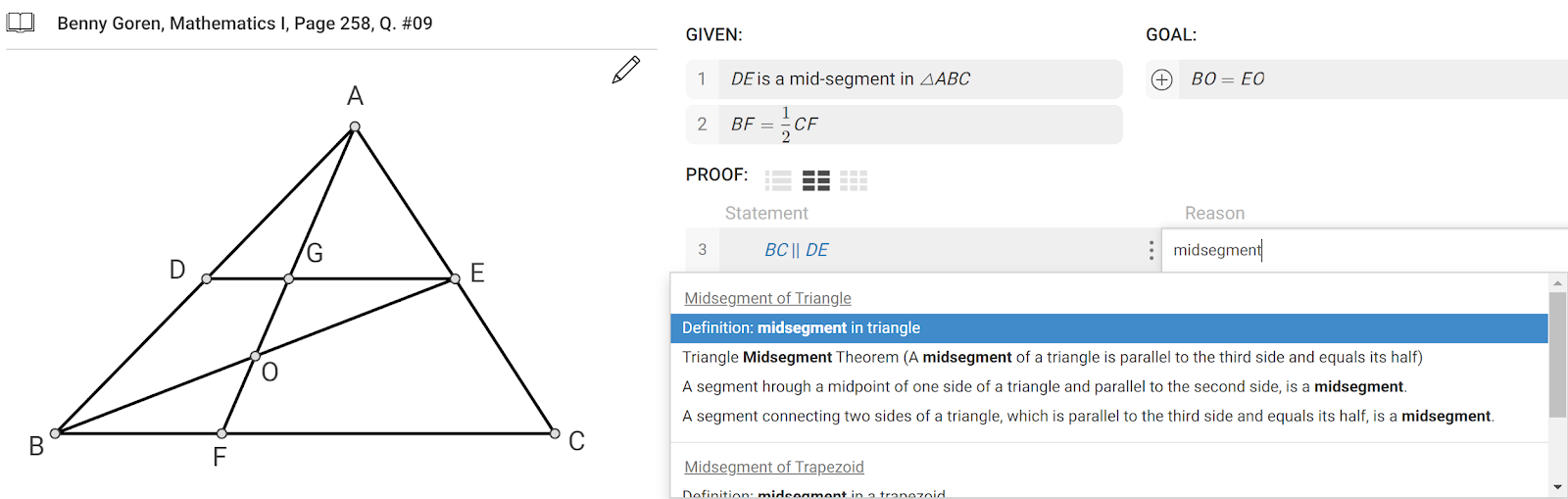
Task: Open the three-dot menu on statement 3
Action: tap(1151, 250)
